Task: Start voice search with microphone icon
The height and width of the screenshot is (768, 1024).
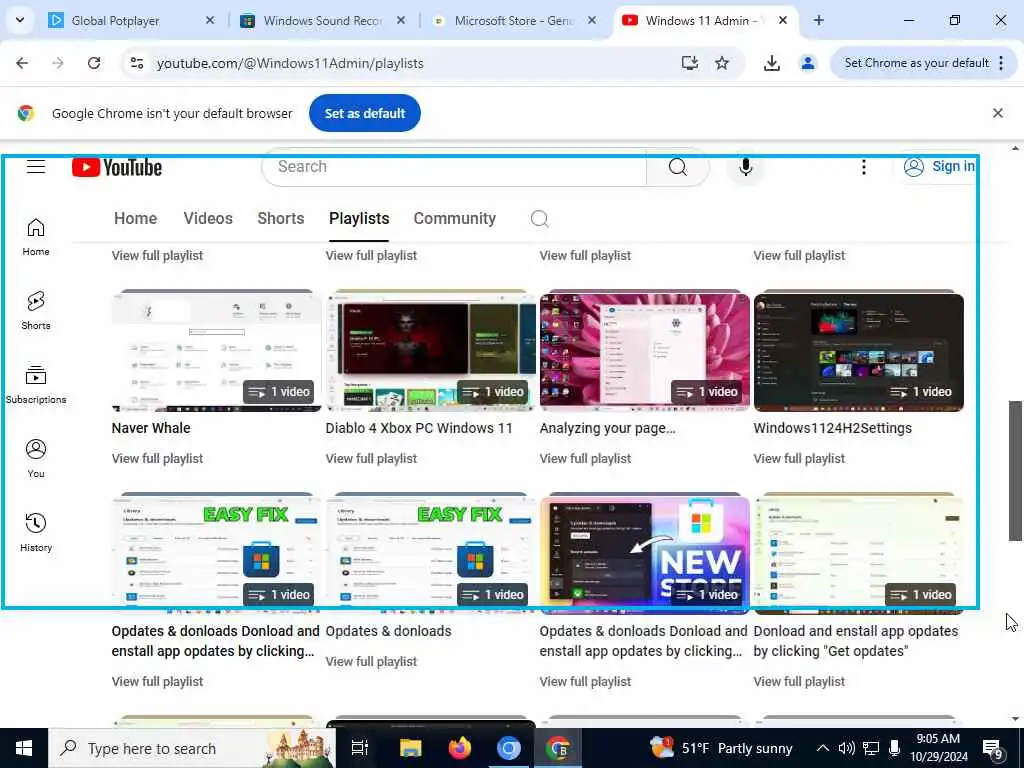Action: pos(745,167)
